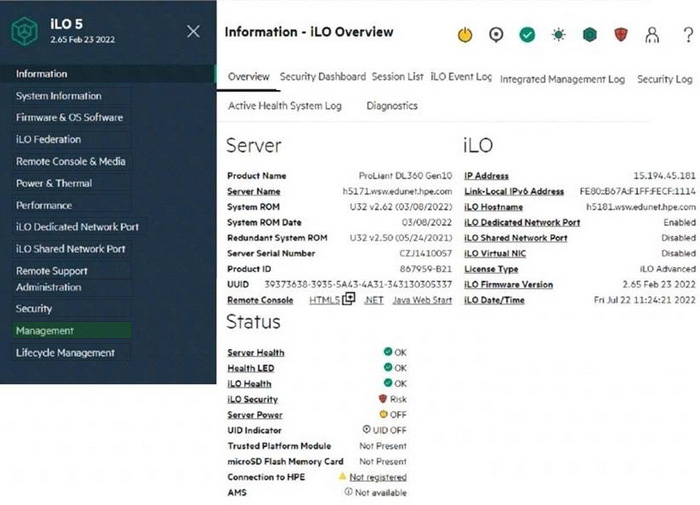The width and height of the screenshot is (700, 505).
Task: Click the green hexagon iLO icon
Action: 589,35
